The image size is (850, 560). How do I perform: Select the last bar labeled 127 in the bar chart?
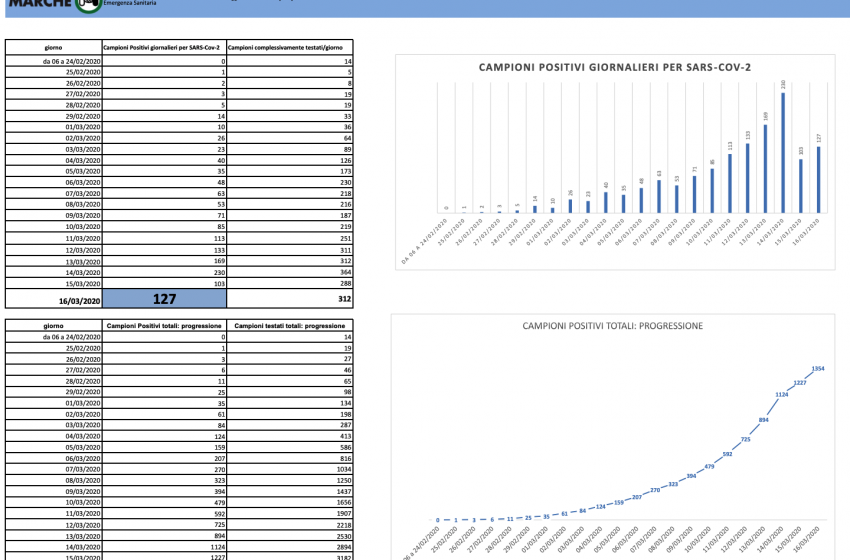click(819, 180)
